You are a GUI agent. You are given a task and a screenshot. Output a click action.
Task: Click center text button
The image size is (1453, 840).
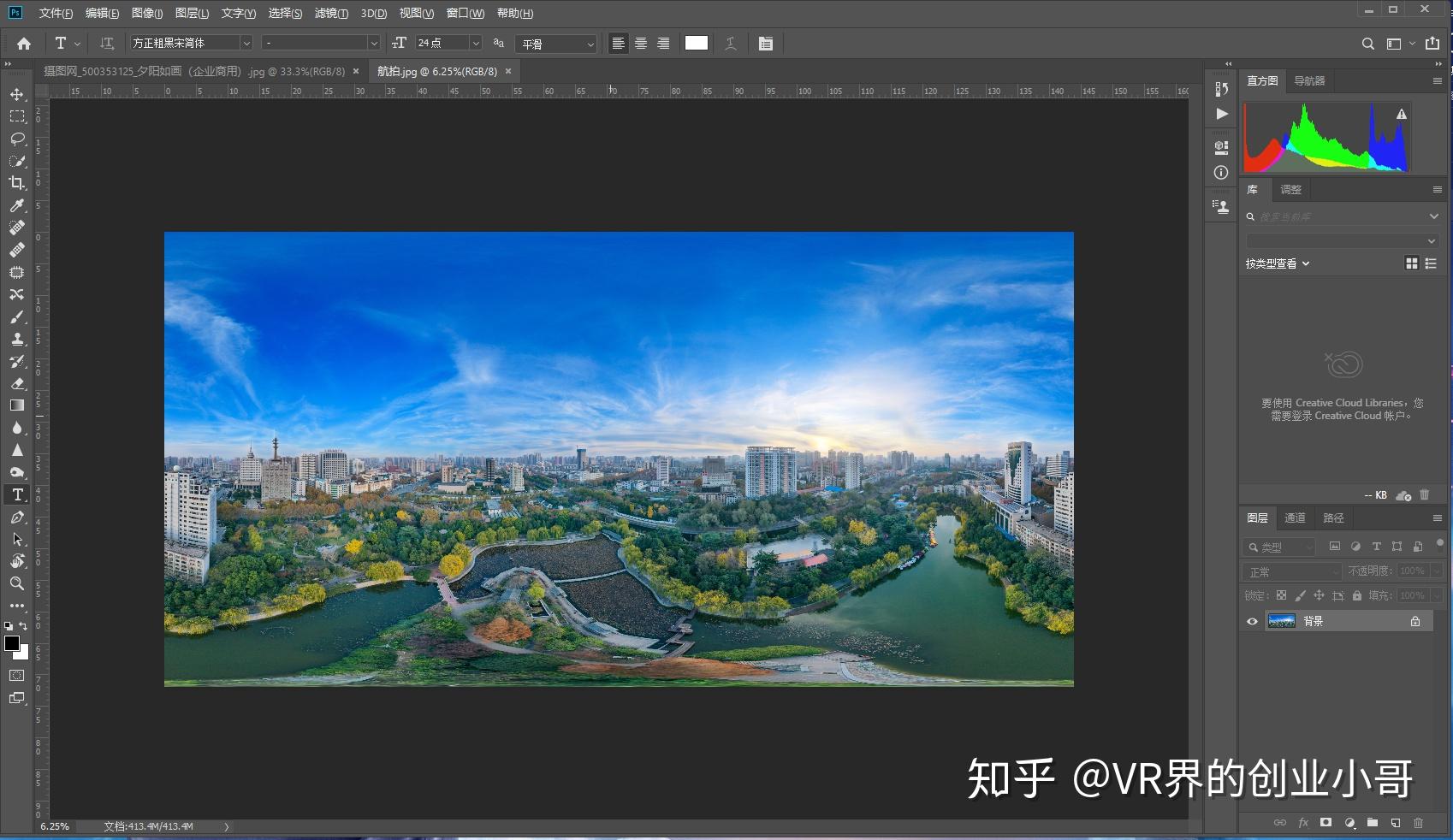[640, 43]
